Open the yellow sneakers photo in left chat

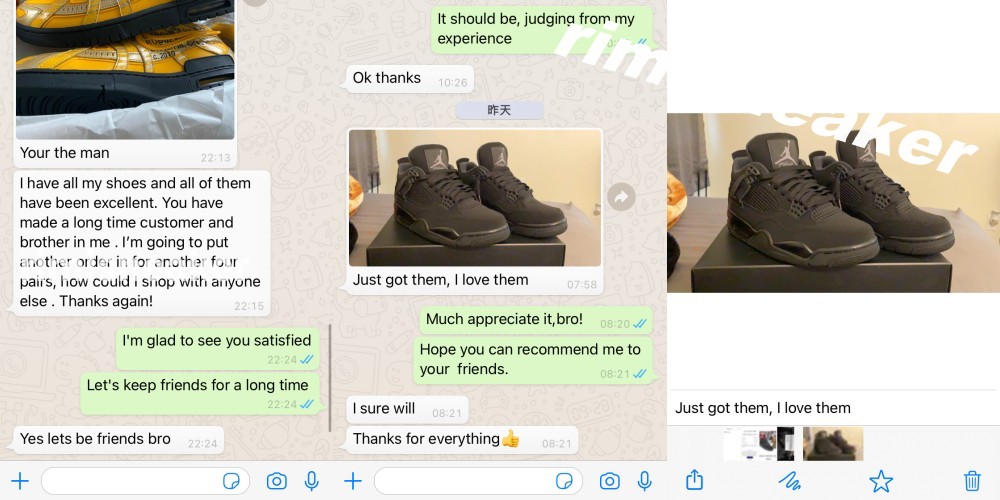pyautogui.click(x=125, y=69)
